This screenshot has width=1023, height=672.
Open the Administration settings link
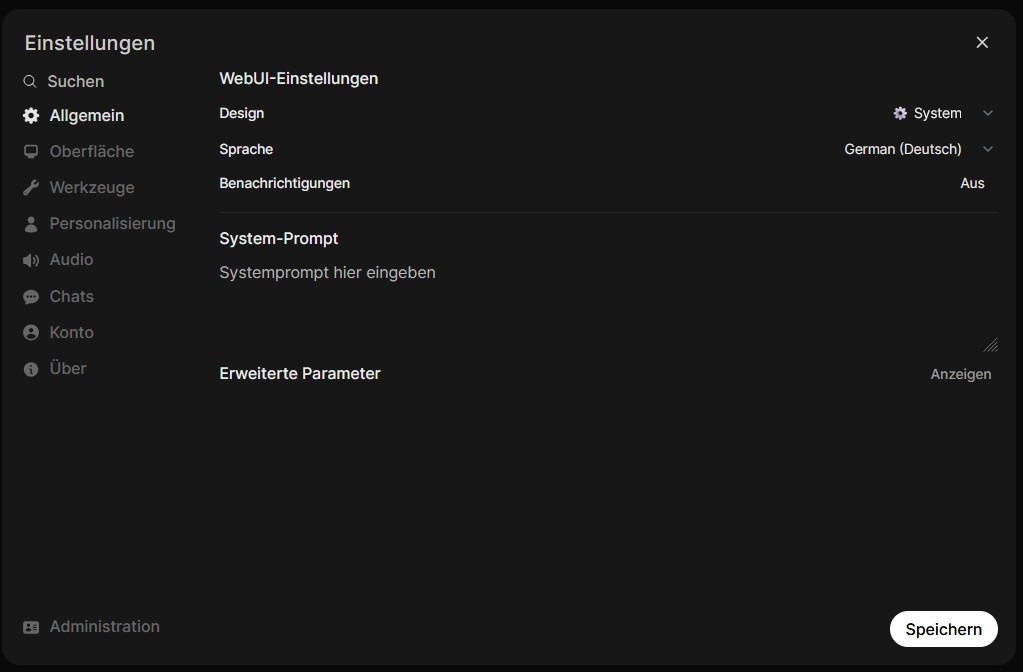(x=104, y=627)
